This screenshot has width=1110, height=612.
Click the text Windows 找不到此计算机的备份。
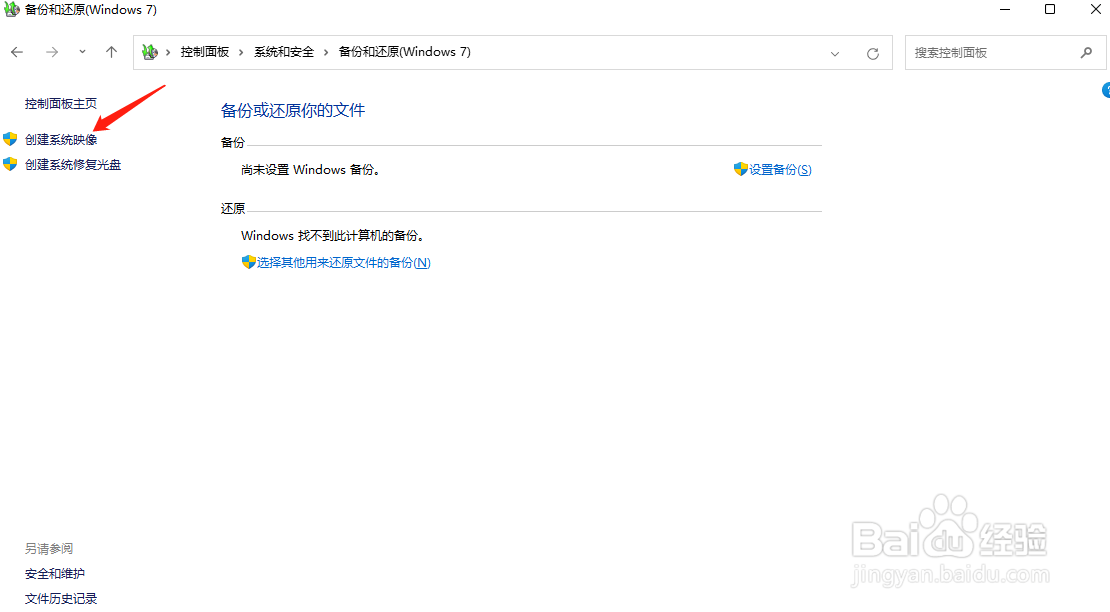tap(333, 236)
